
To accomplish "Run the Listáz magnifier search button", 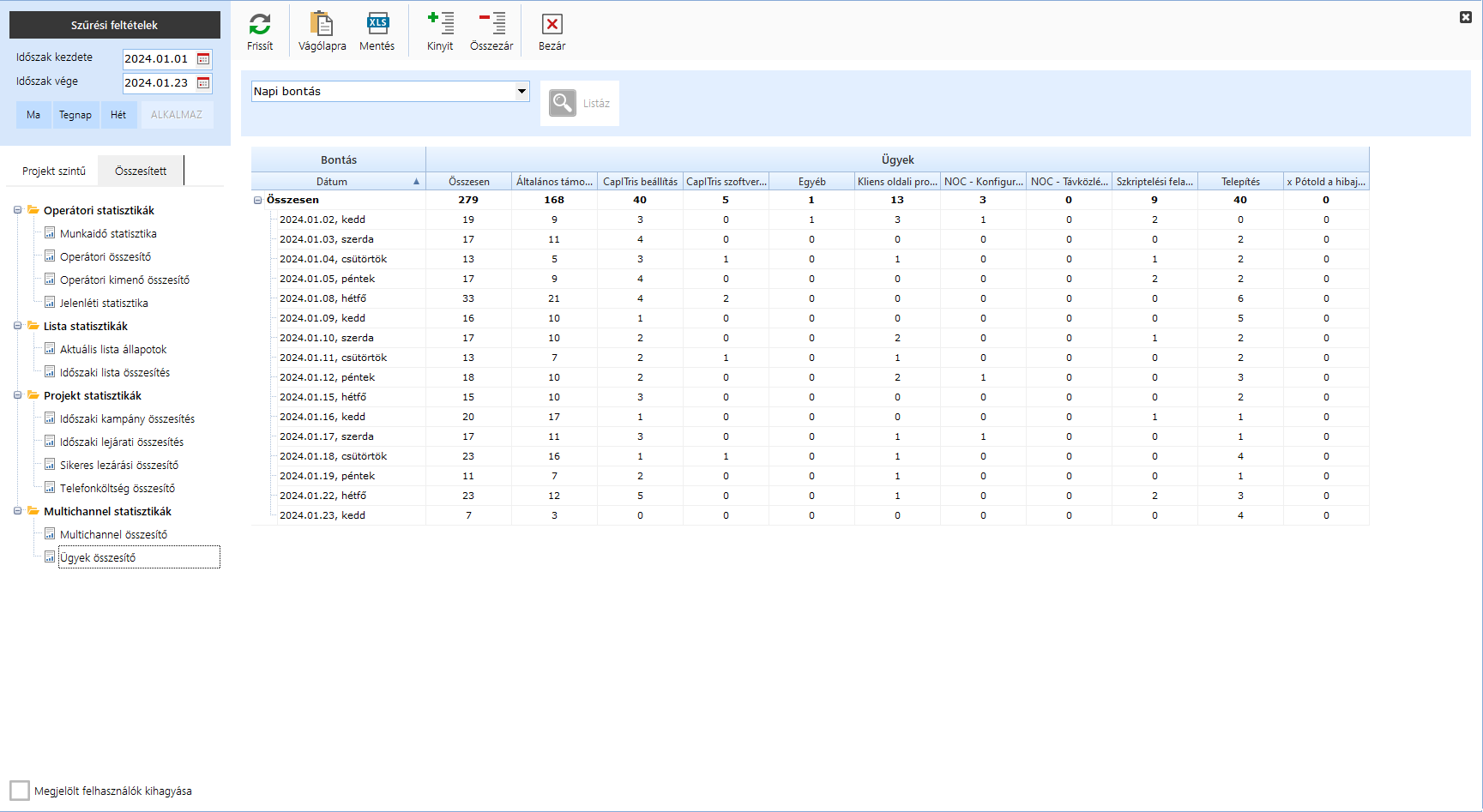I will click(x=563, y=103).
